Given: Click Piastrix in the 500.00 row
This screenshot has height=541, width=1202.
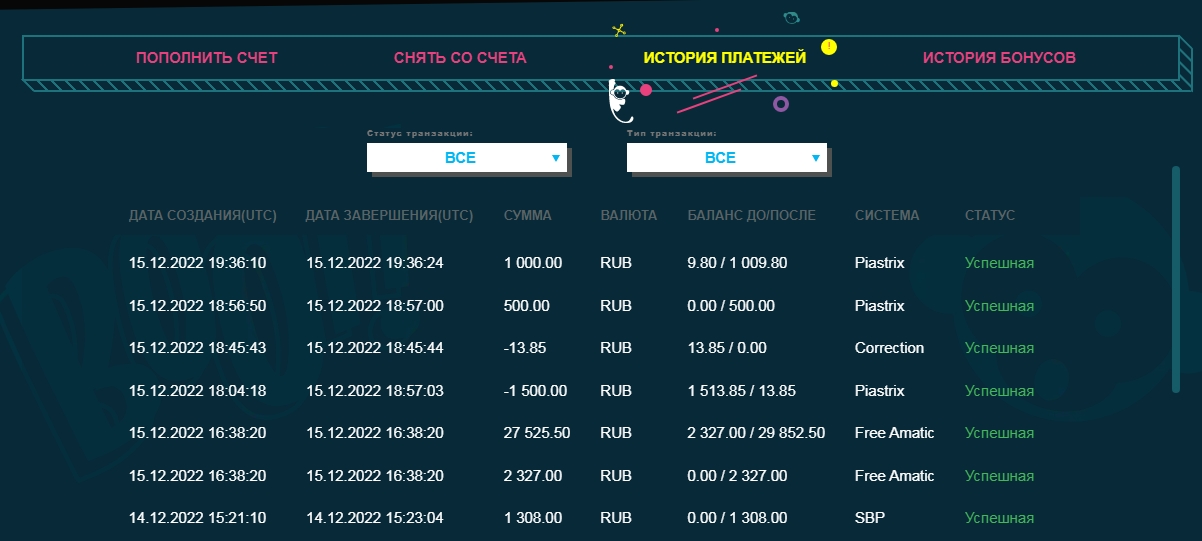Looking at the screenshot, I should pos(880,306).
